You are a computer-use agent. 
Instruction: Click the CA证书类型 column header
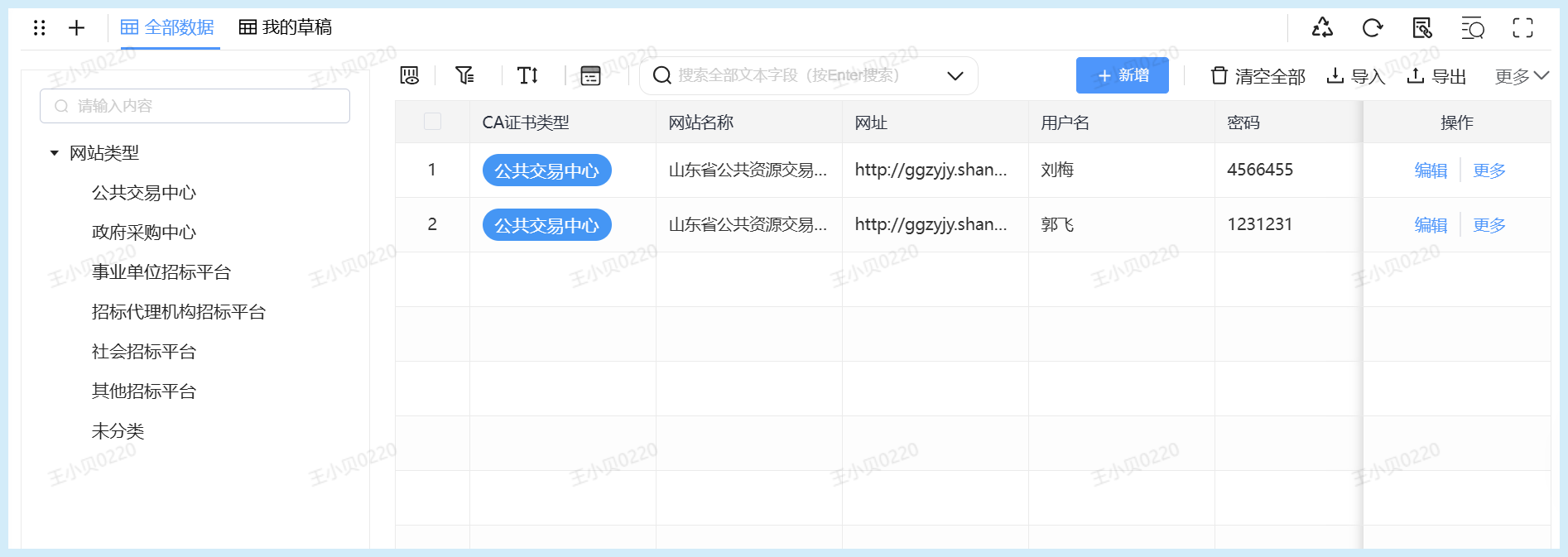(x=563, y=122)
